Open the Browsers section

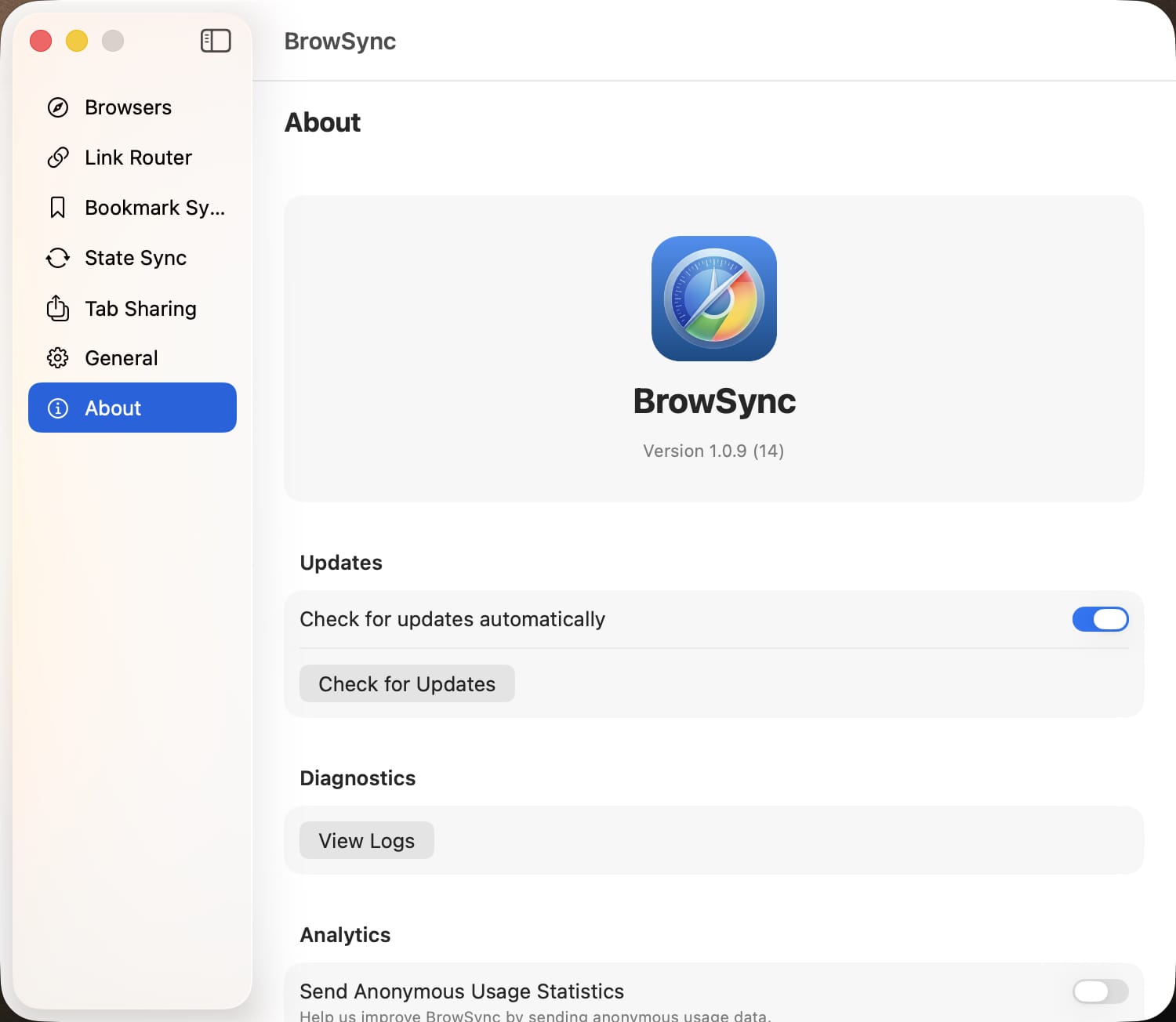point(132,107)
